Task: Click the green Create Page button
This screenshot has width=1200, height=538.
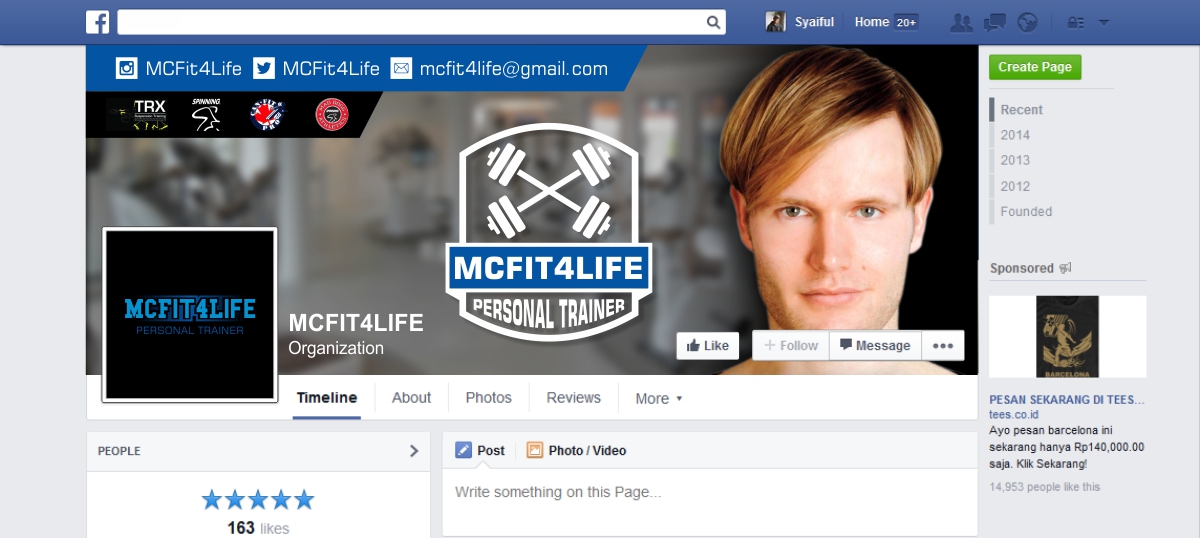Action: 1035,67
